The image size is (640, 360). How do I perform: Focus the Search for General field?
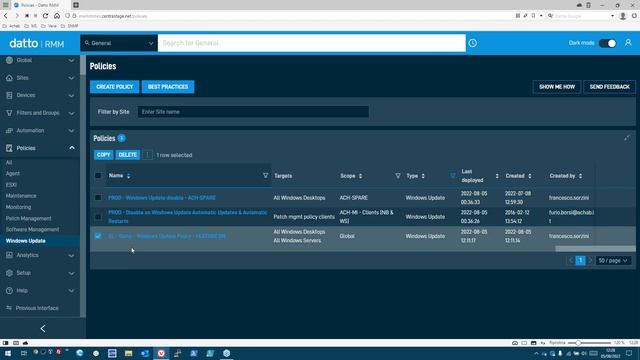[x=311, y=43]
